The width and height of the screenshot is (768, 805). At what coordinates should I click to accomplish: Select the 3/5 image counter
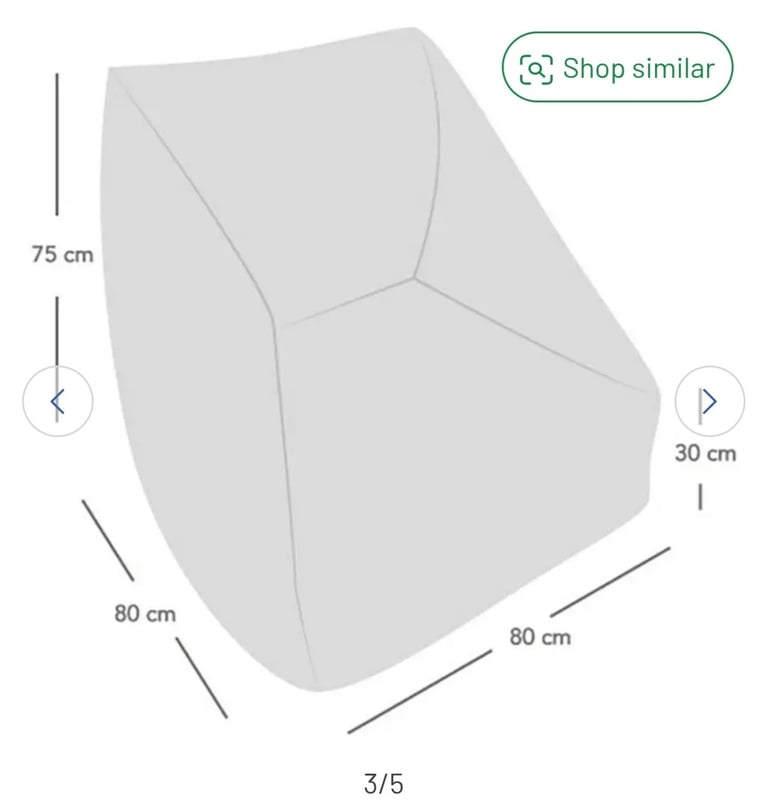click(x=383, y=784)
